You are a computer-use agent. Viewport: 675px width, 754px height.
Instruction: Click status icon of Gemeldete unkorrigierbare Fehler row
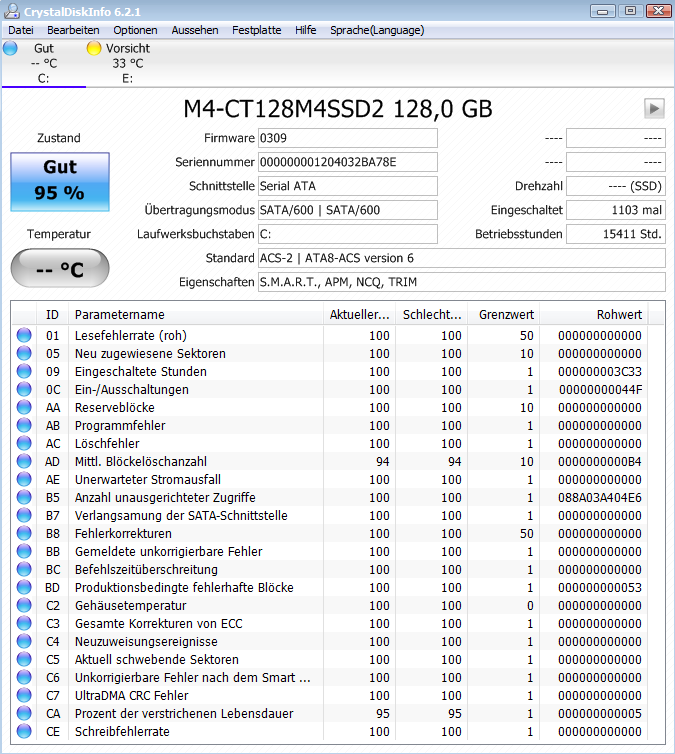click(24, 551)
